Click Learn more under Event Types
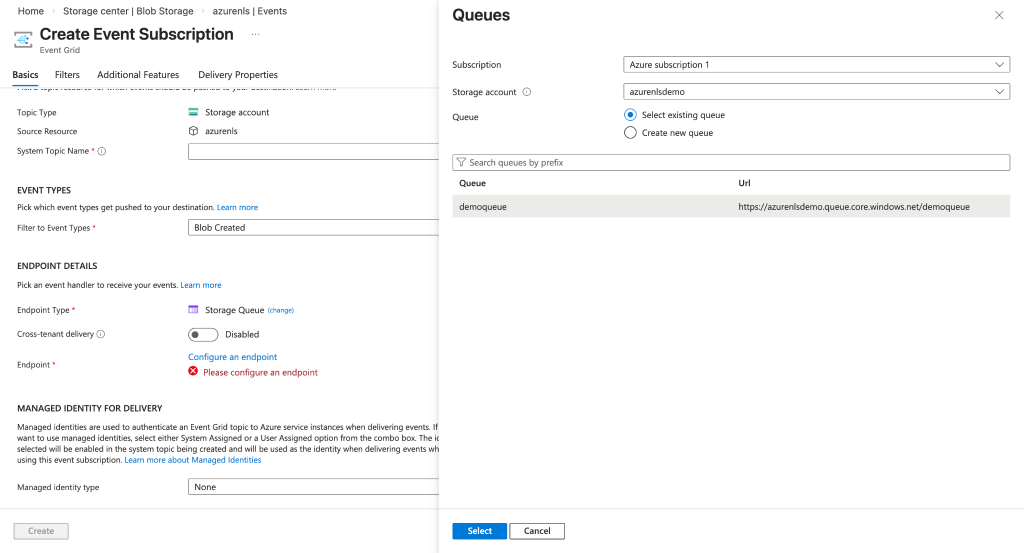Viewport: 1024px width, 553px height. tap(237, 207)
